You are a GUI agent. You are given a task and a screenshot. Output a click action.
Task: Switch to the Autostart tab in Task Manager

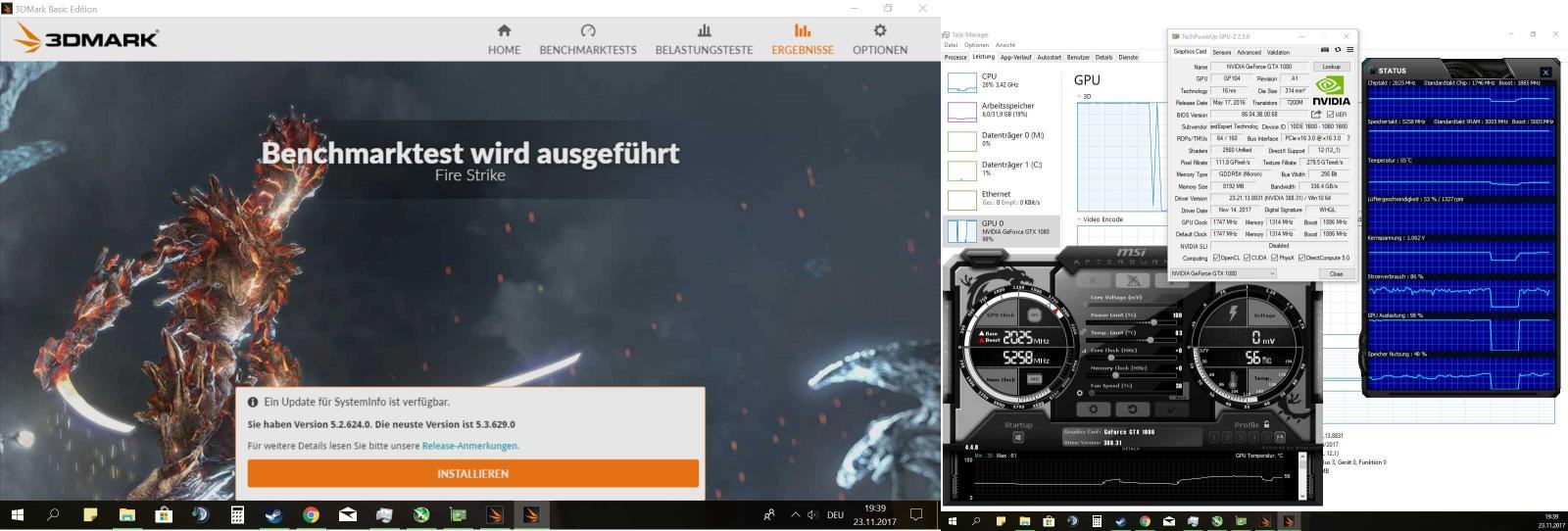tap(1049, 57)
